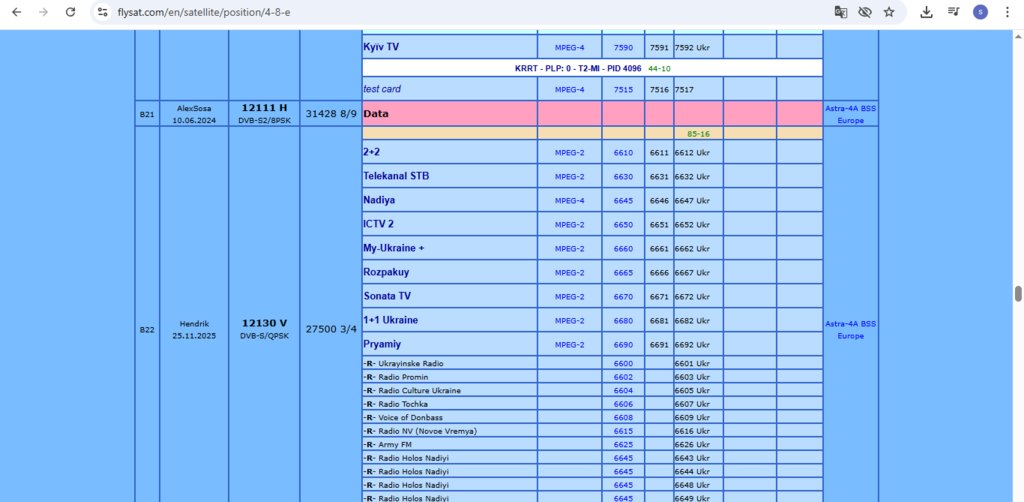
Task: Open site information icon in address bar
Action: point(102,12)
